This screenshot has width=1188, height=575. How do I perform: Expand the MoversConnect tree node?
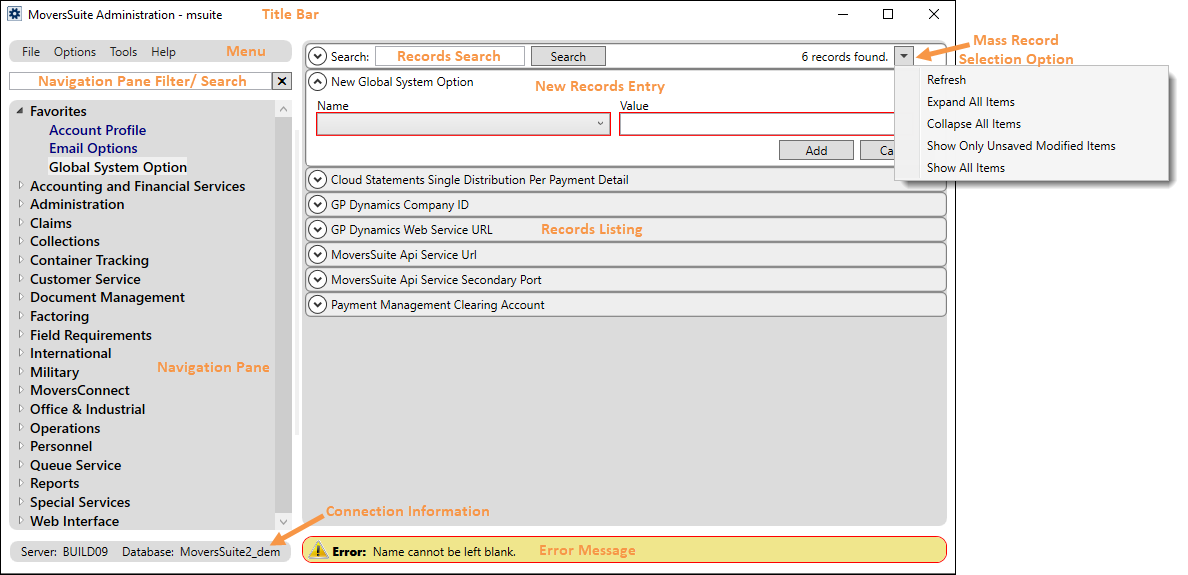click(x=21, y=390)
